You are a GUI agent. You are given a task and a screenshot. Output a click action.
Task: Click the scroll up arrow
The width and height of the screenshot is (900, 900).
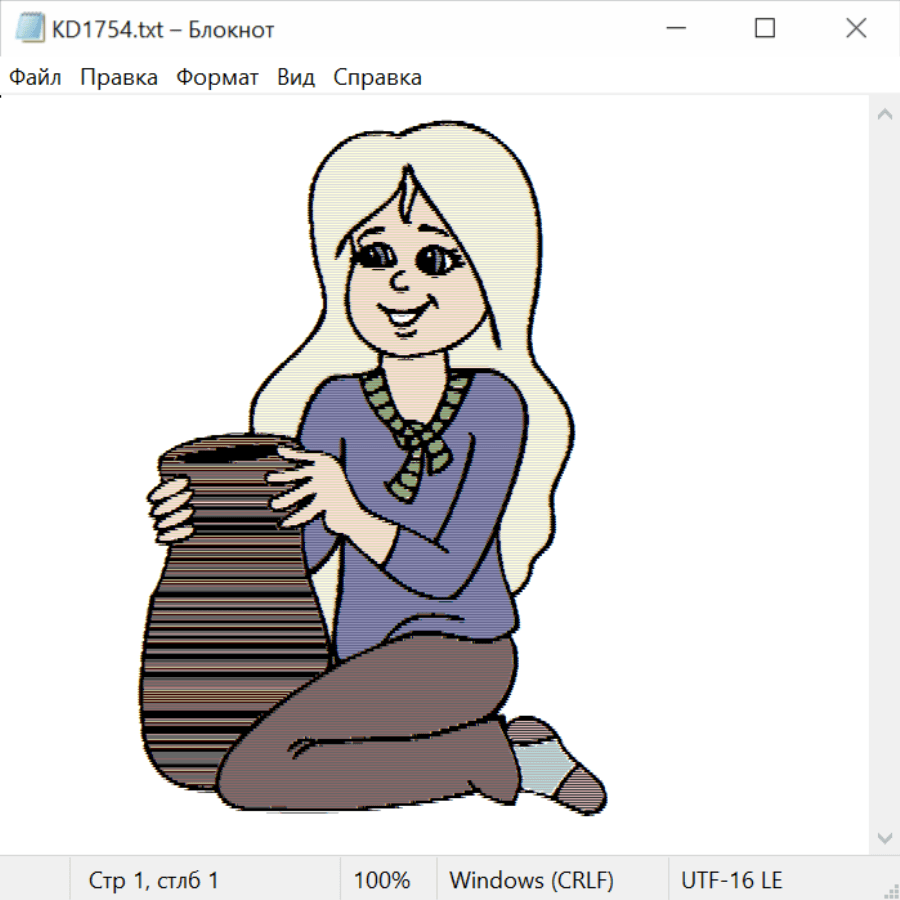click(884, 115)
